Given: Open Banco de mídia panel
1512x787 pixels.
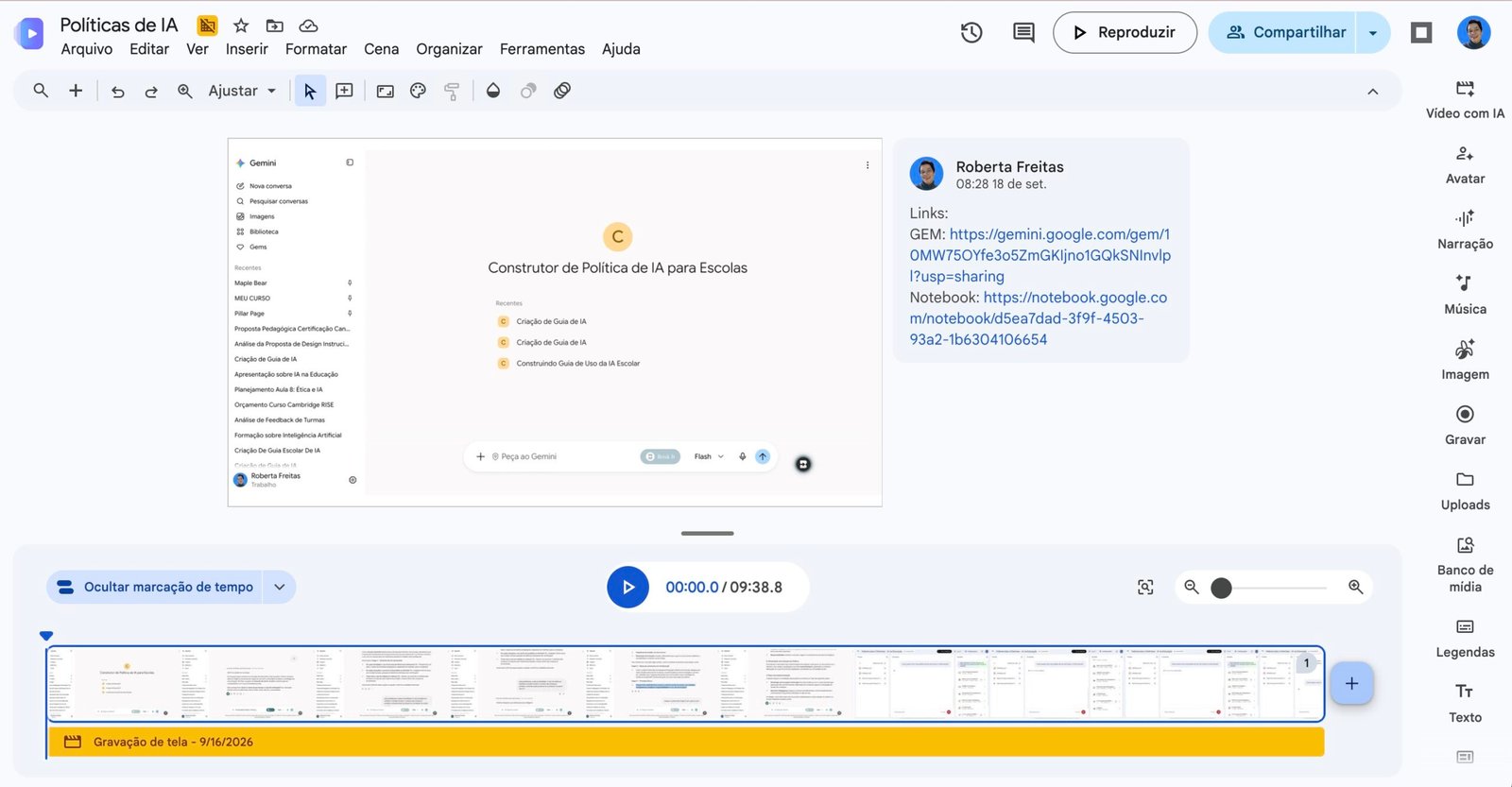Looking at the screenshot, I should click(1465, 564).
